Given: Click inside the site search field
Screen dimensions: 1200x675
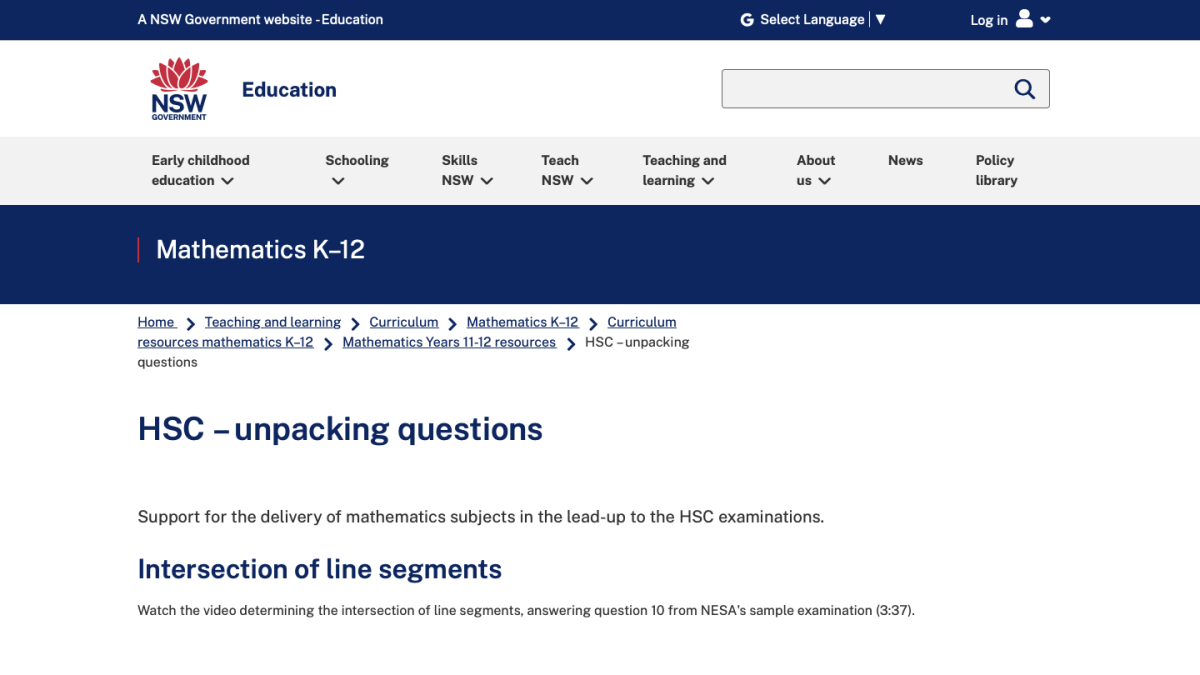Looking at the screenshot, I should coord(865,89).
